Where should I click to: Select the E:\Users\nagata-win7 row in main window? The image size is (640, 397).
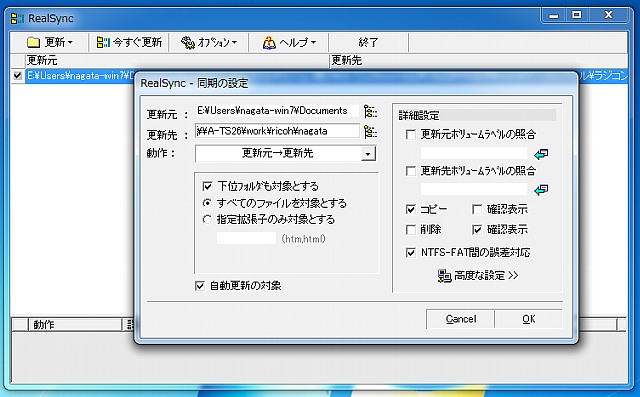point(80,76)
